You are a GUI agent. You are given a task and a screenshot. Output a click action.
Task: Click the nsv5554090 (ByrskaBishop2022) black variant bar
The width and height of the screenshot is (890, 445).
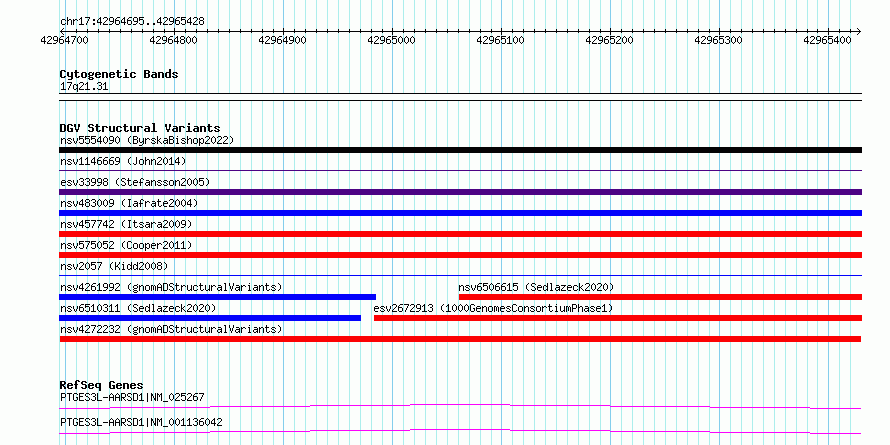(x=460, y=150)
